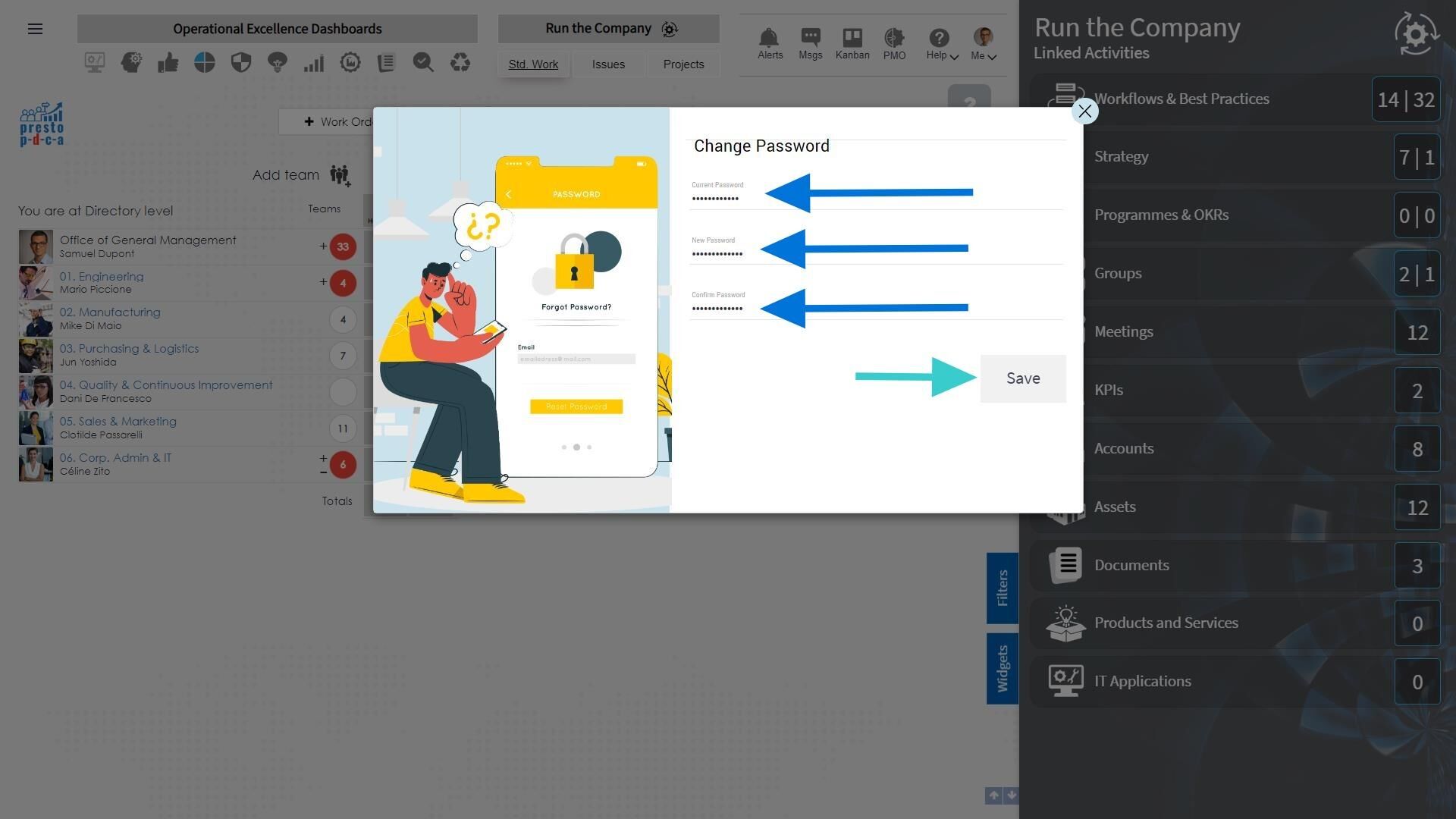The width and height of the screenshot is (1456, 819).
Task: Click the recycle dashboard icon
Action: pyautogui.click(x=460, y=62)
